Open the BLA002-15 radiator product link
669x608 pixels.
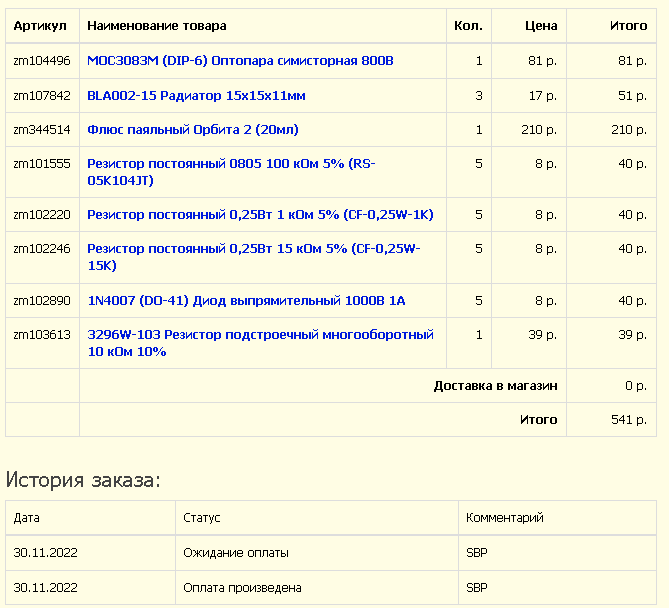tap(196, 95)
